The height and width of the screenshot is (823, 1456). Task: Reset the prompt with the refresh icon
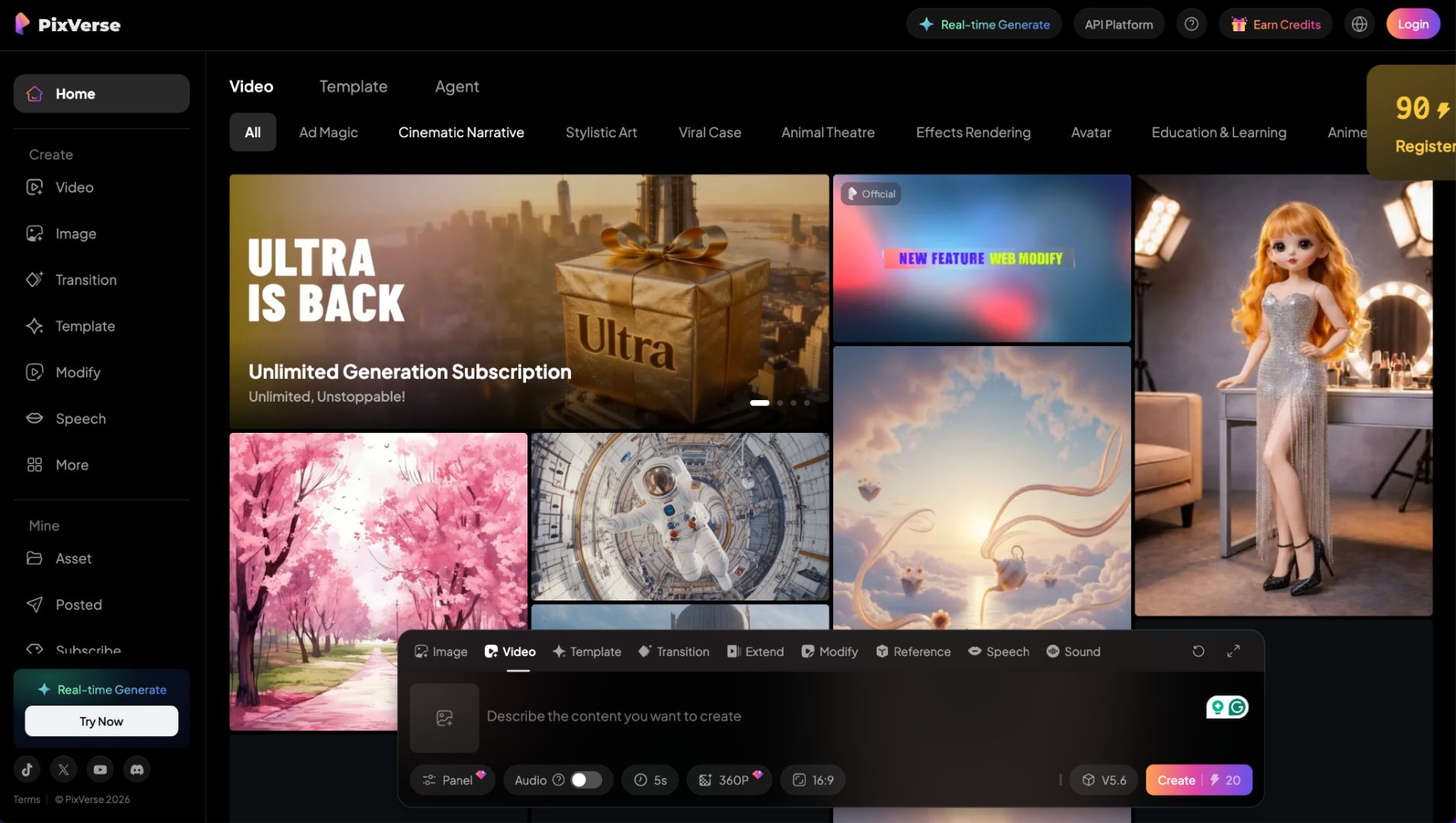tap(1198, 651)
